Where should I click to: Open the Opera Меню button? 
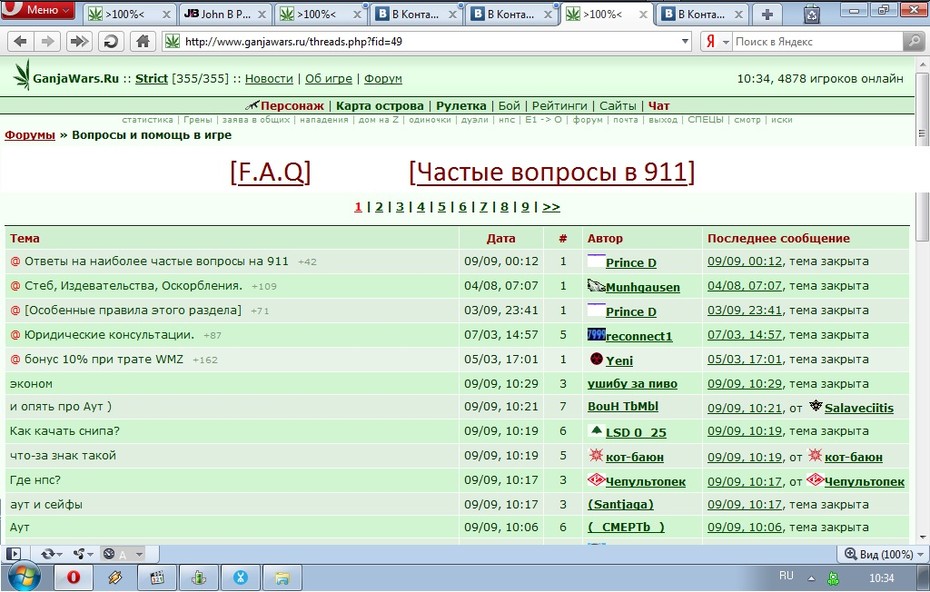37,9
